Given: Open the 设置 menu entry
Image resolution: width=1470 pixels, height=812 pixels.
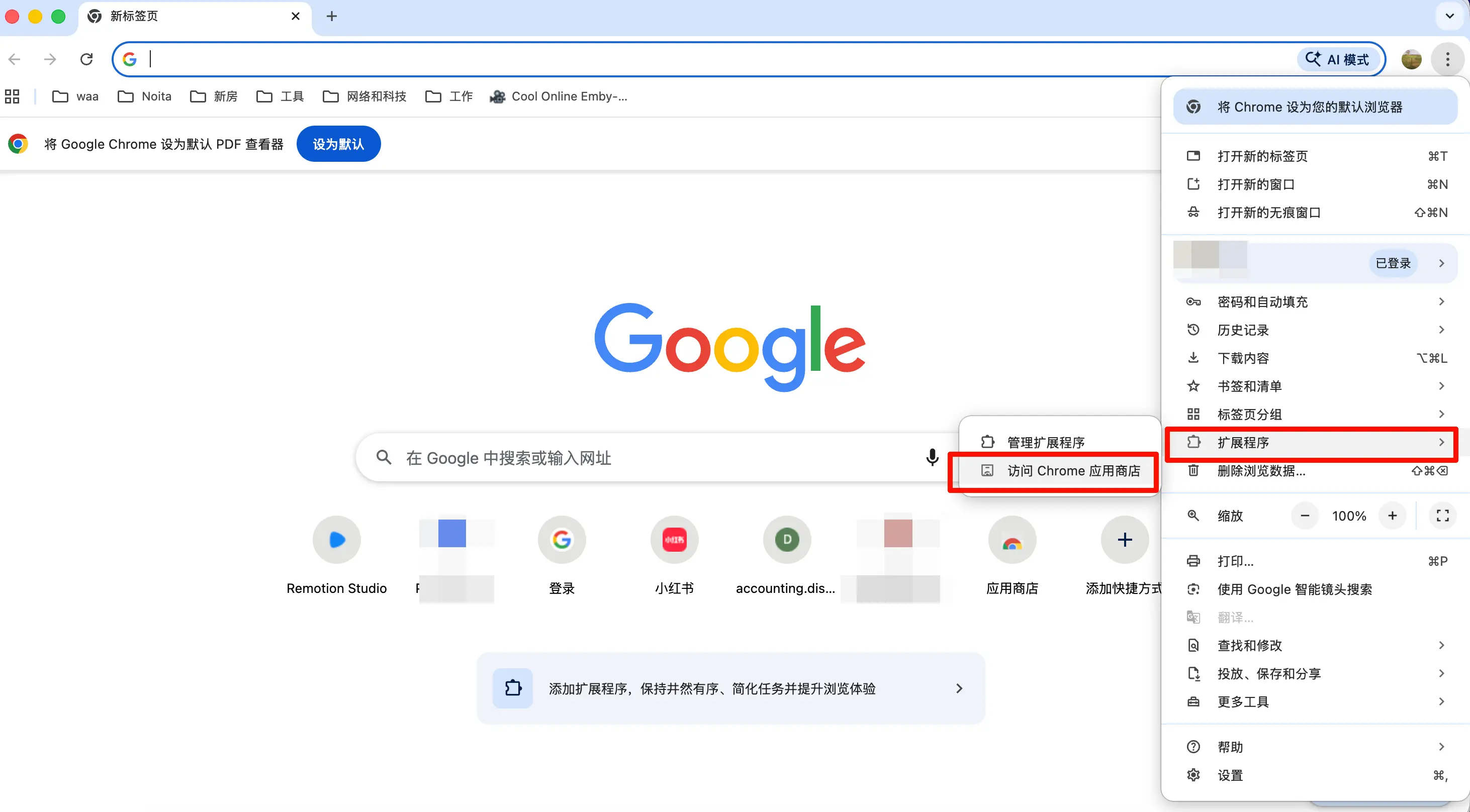Looking at the screenshot, I should click(1230, 775).
